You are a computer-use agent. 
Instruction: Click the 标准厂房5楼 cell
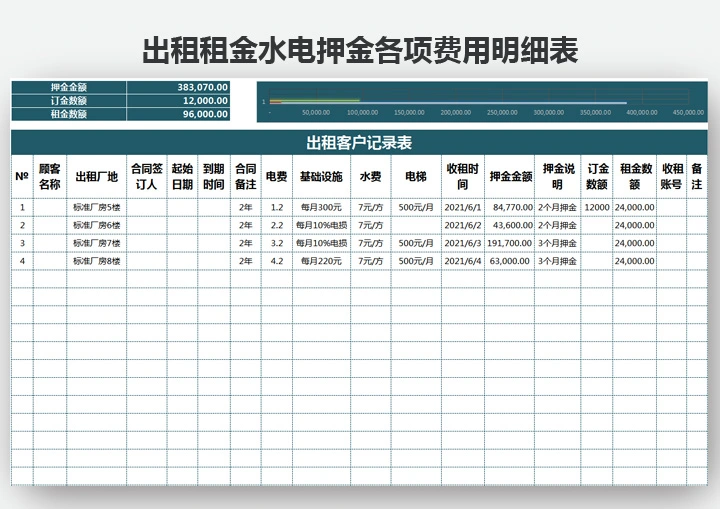[x=97, y=207]
